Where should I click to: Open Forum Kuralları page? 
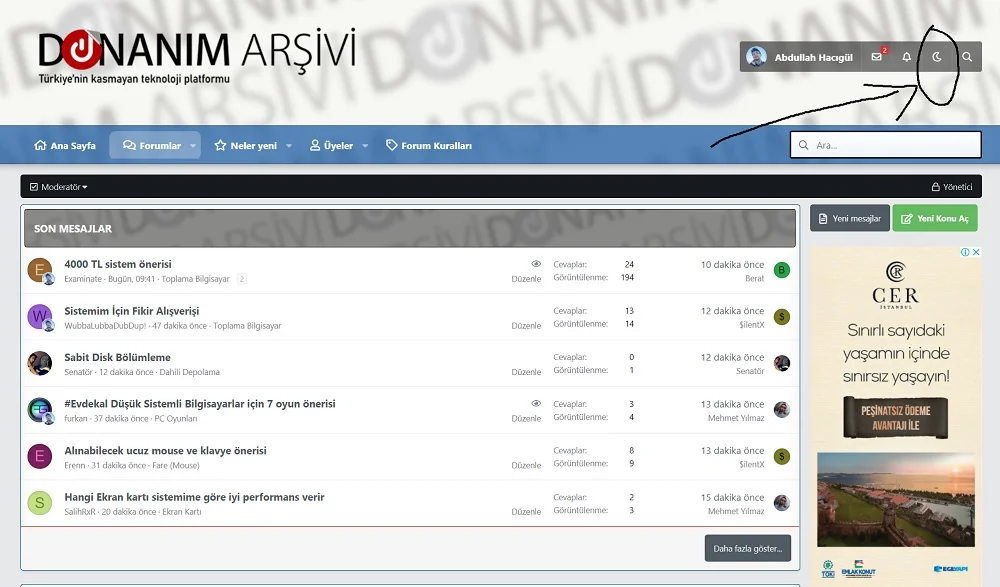coord(429,145)
